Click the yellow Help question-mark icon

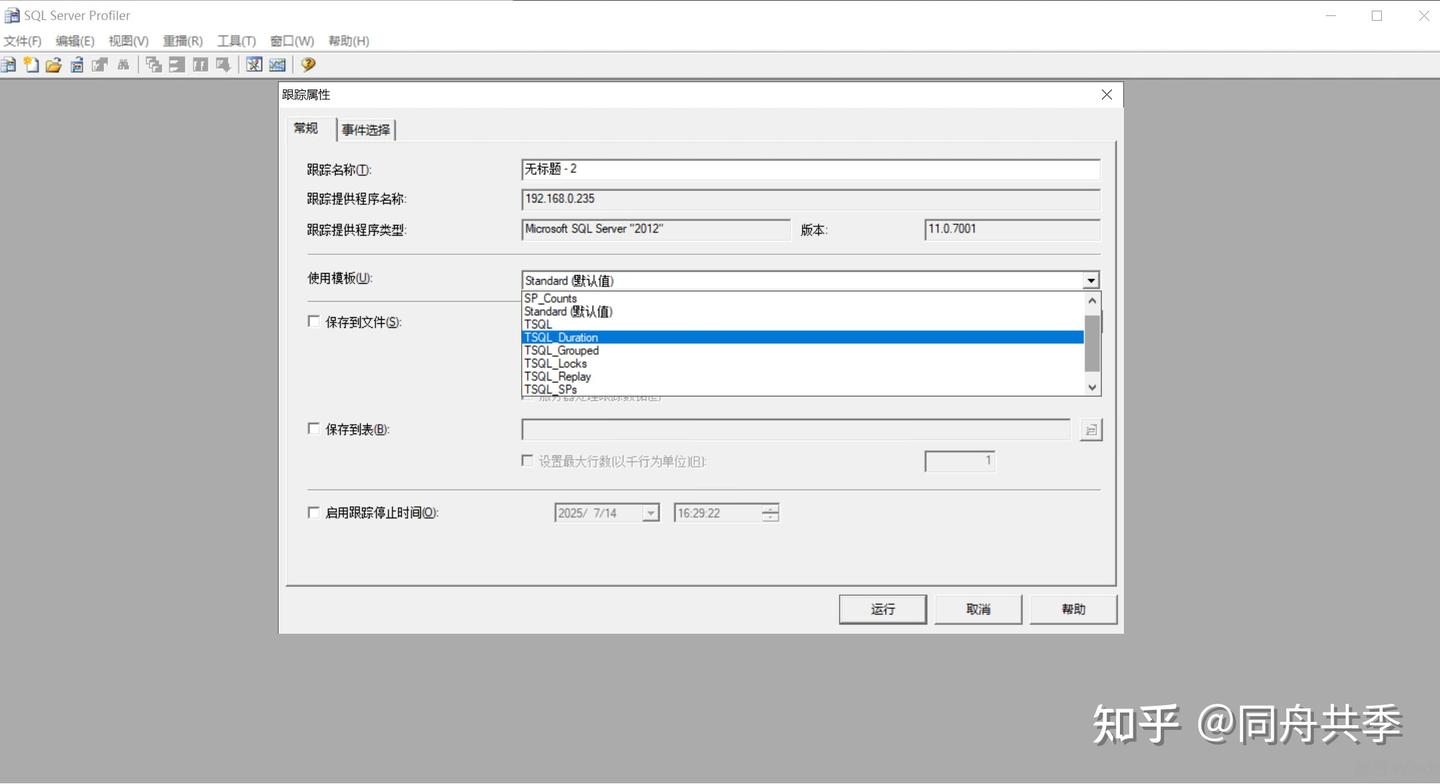coord(308,65)
